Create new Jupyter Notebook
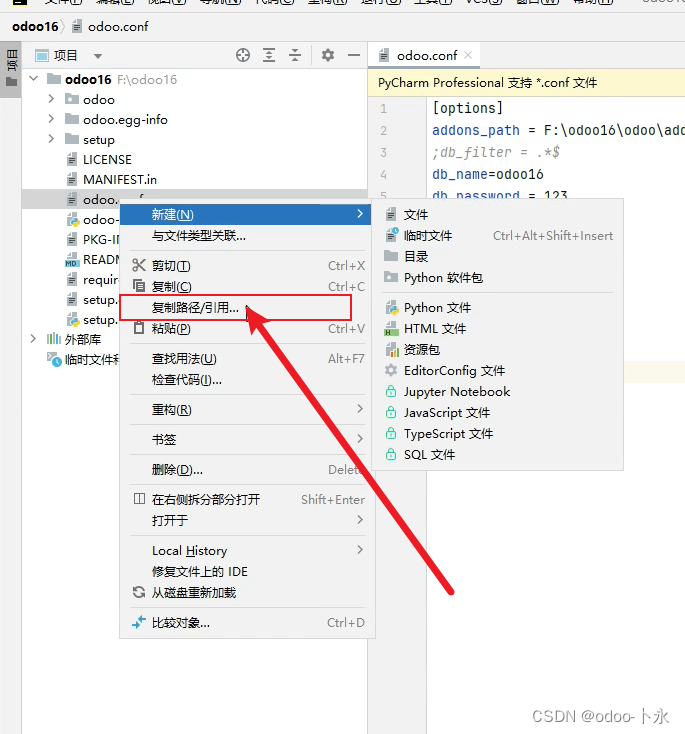 point(498,392)
